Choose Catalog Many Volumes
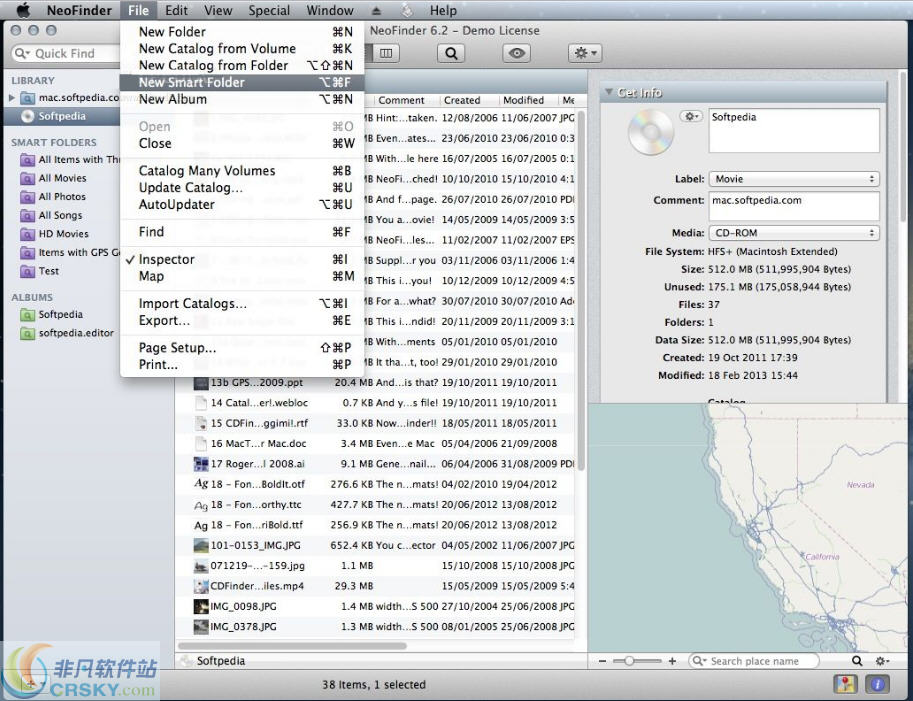913x701 pixels. tap(242, 171)
